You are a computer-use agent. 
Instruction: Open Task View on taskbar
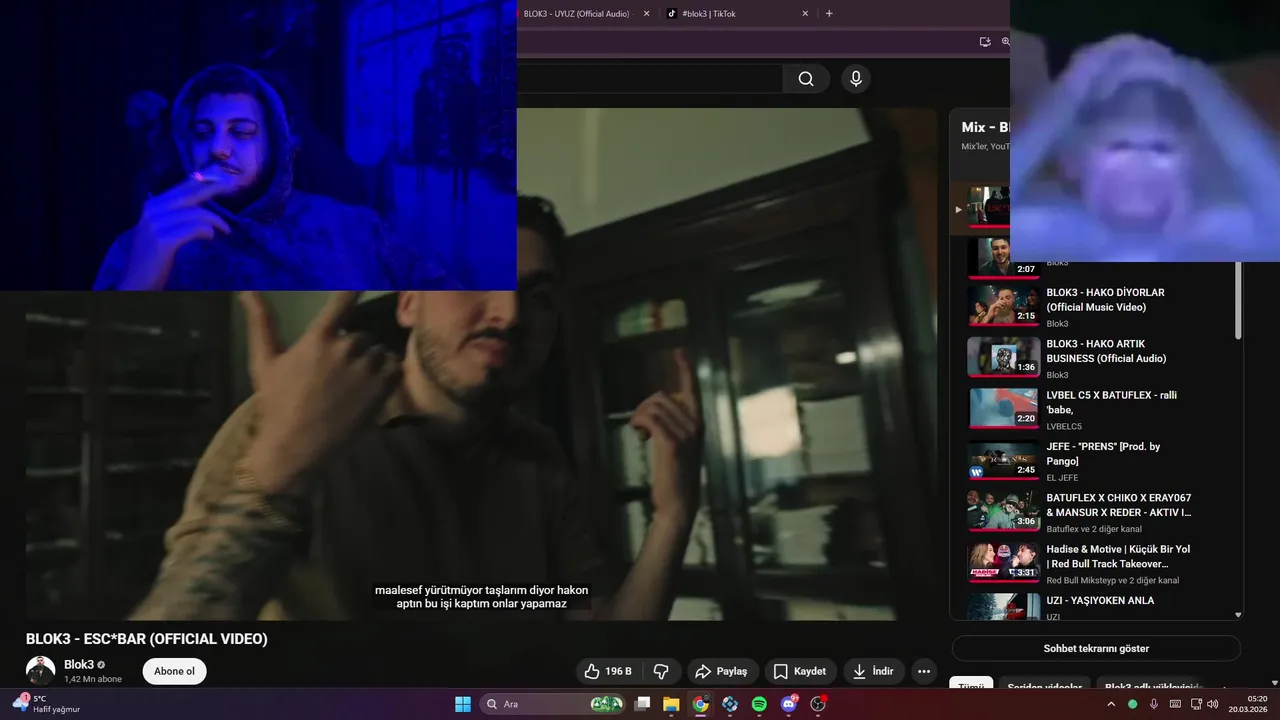[643, 704]
